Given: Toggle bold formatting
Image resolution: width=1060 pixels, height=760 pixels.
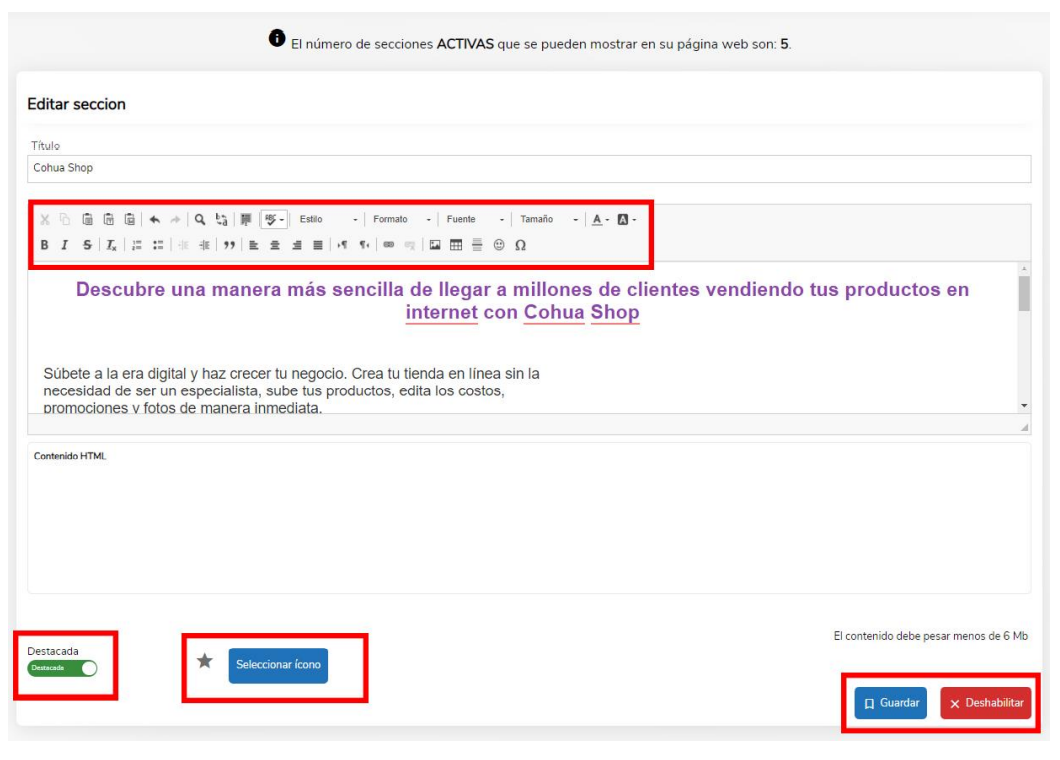Looking at the screenshot, I should point(45,245).
